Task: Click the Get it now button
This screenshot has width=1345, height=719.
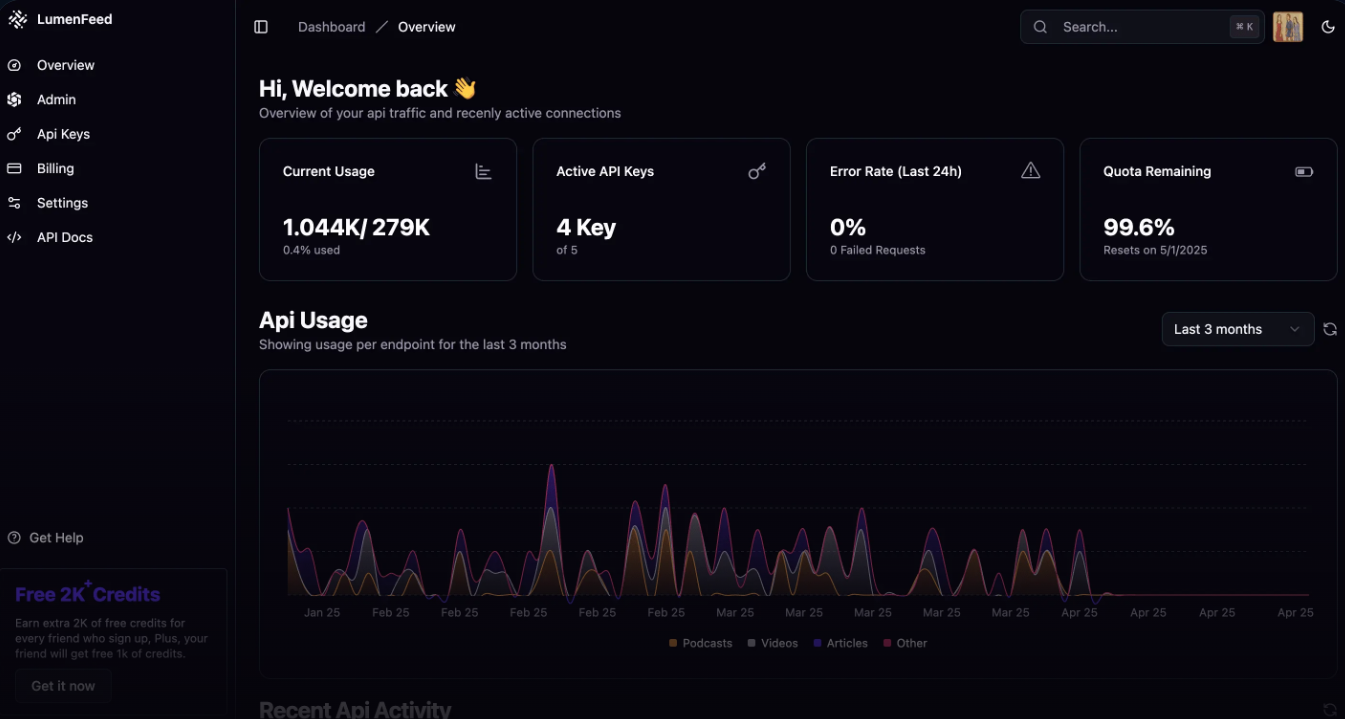Action: (x=63, y=686)
